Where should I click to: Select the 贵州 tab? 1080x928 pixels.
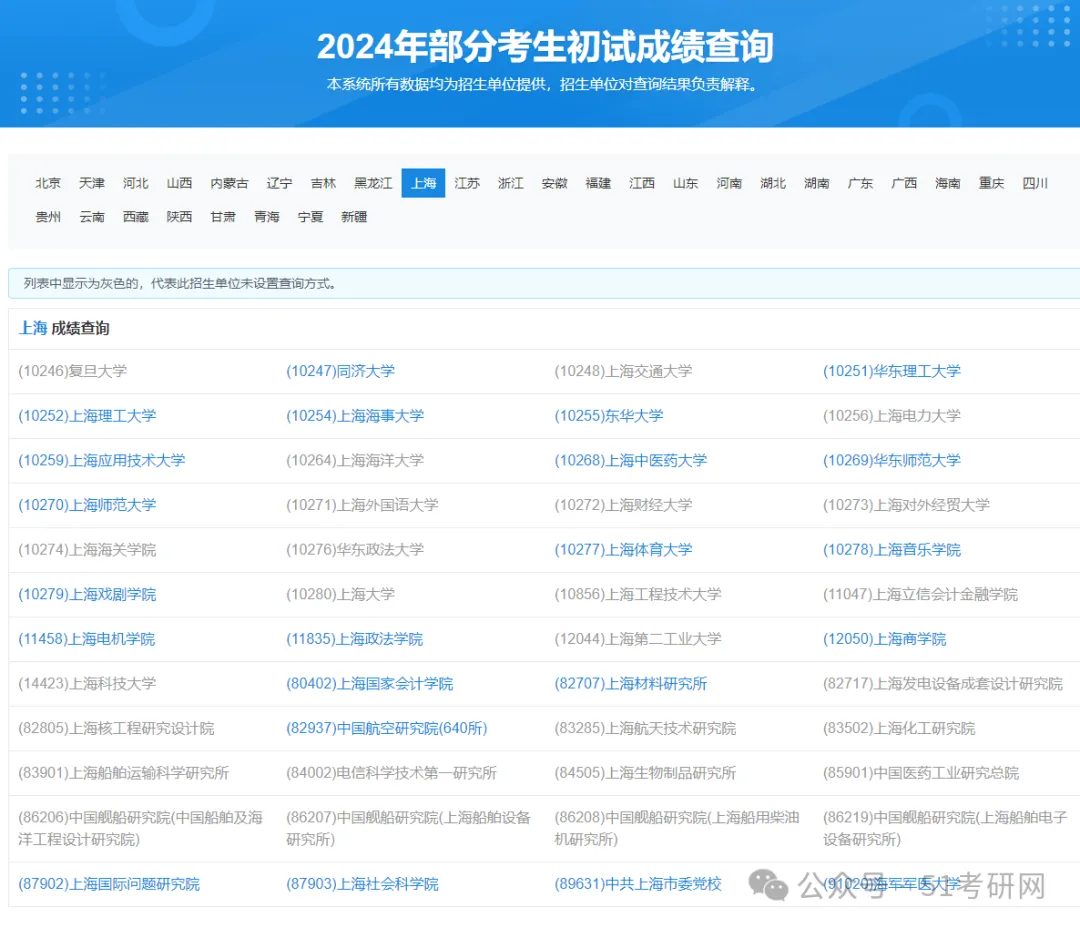[x=48, y=217]
